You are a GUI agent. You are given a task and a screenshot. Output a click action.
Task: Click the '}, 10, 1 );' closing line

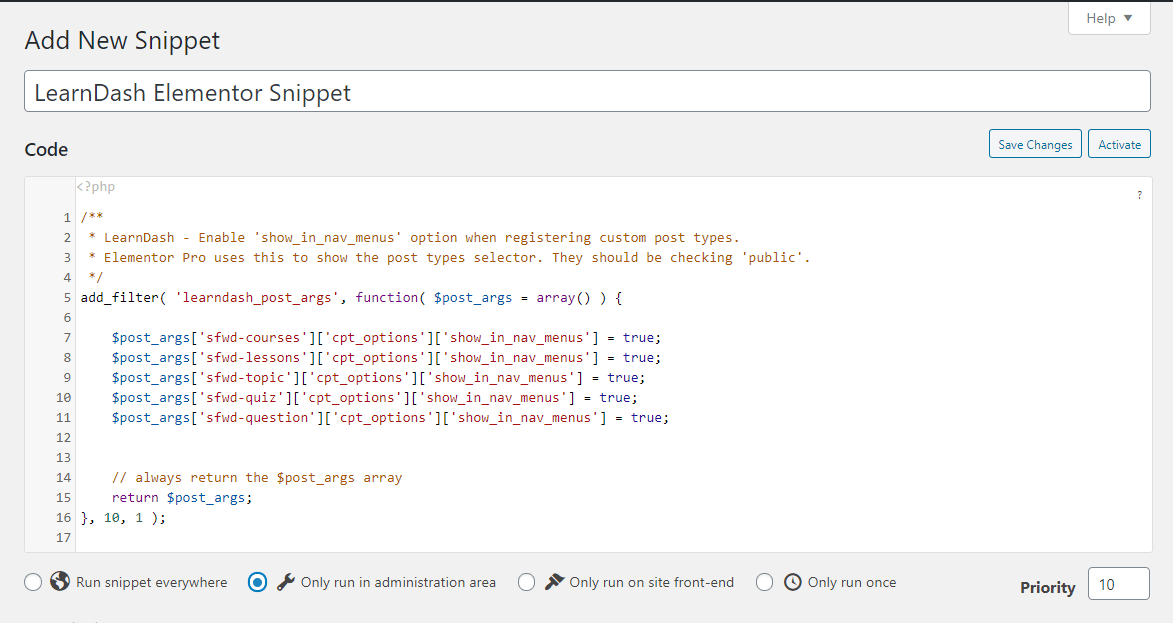(x=123, y=518)
